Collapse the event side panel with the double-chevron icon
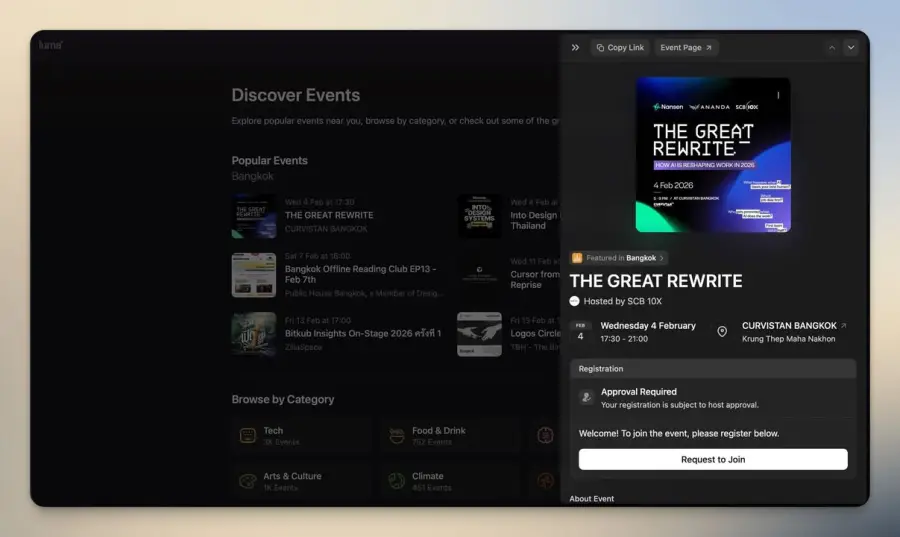Image resolution: width=900 pixels, height=537 pixels. (x=575, y=48)
